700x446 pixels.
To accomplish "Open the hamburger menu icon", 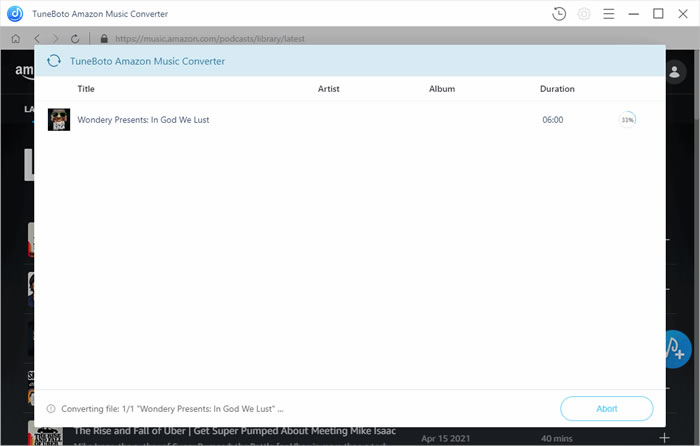I will pyautogui.click(x=608, y=14).
